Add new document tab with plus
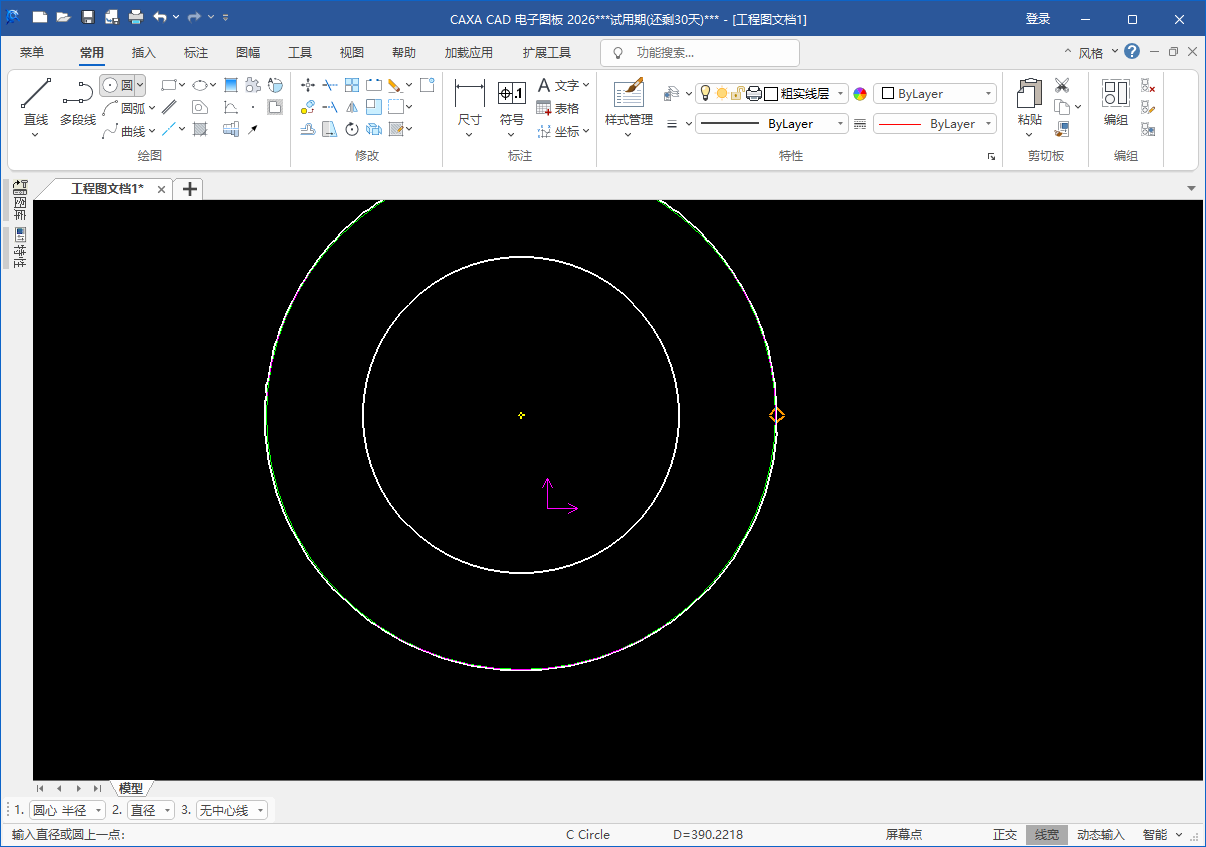Image resolution: width=1206 pixels, height=847 pixels. 189,189
